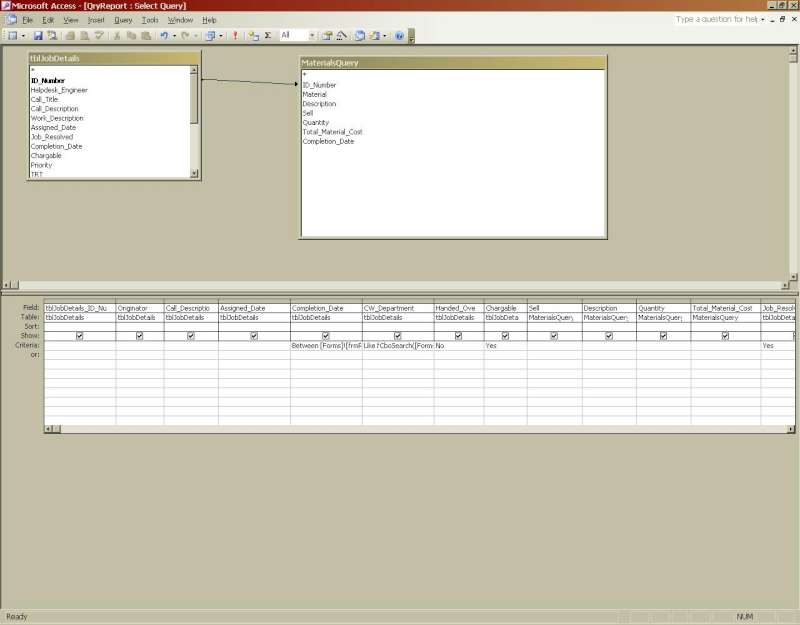This screenshot has height=625, width=800.
Task: Run the query with the red exclamation icon
Action: (x=235, y=36)
